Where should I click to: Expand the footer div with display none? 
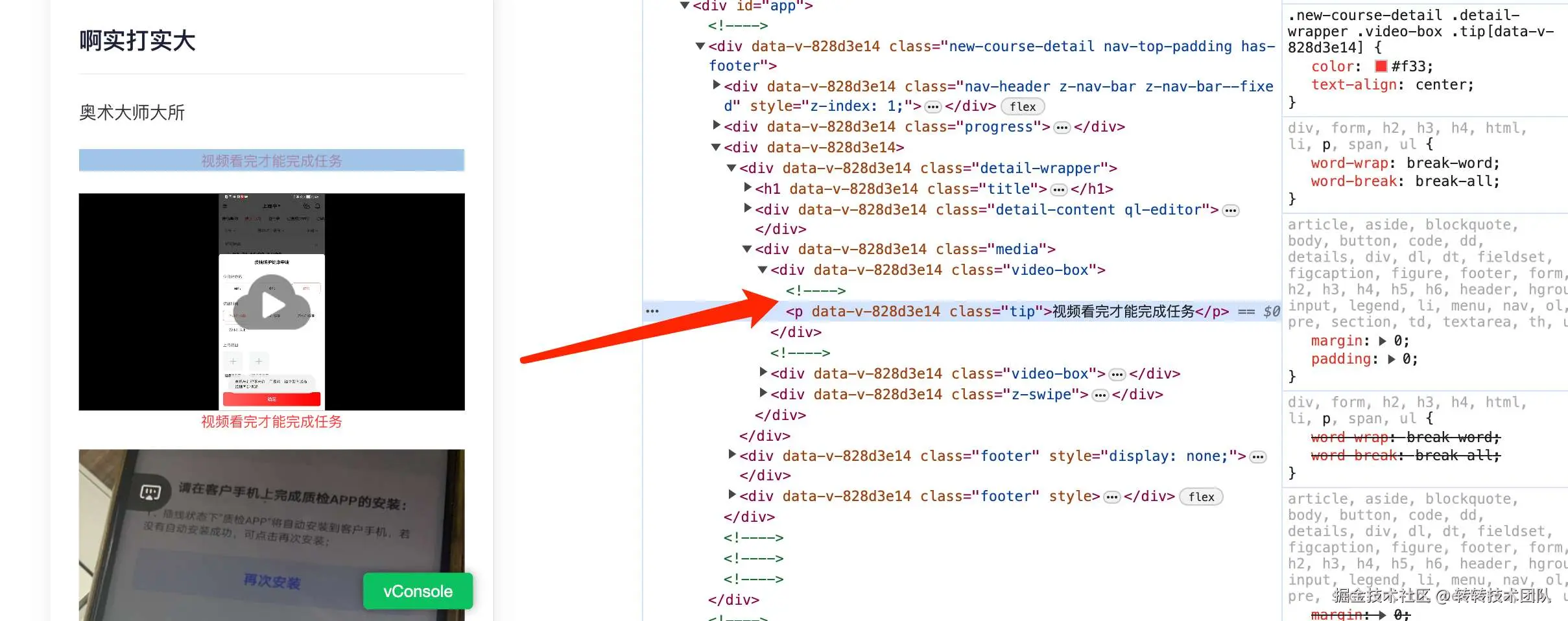[x=731, y=454]
